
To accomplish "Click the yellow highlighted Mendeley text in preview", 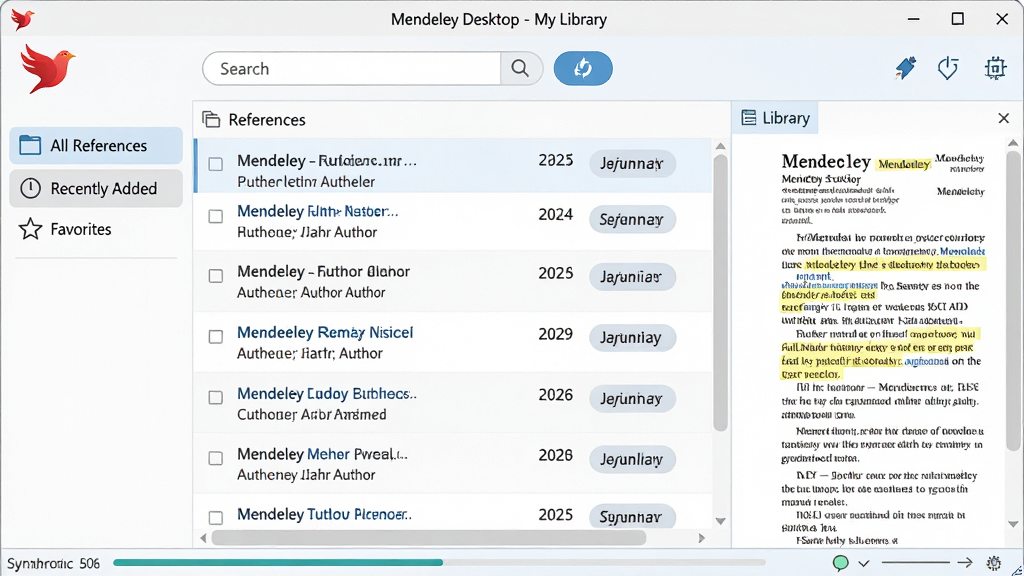I will (x=904, y=164).
